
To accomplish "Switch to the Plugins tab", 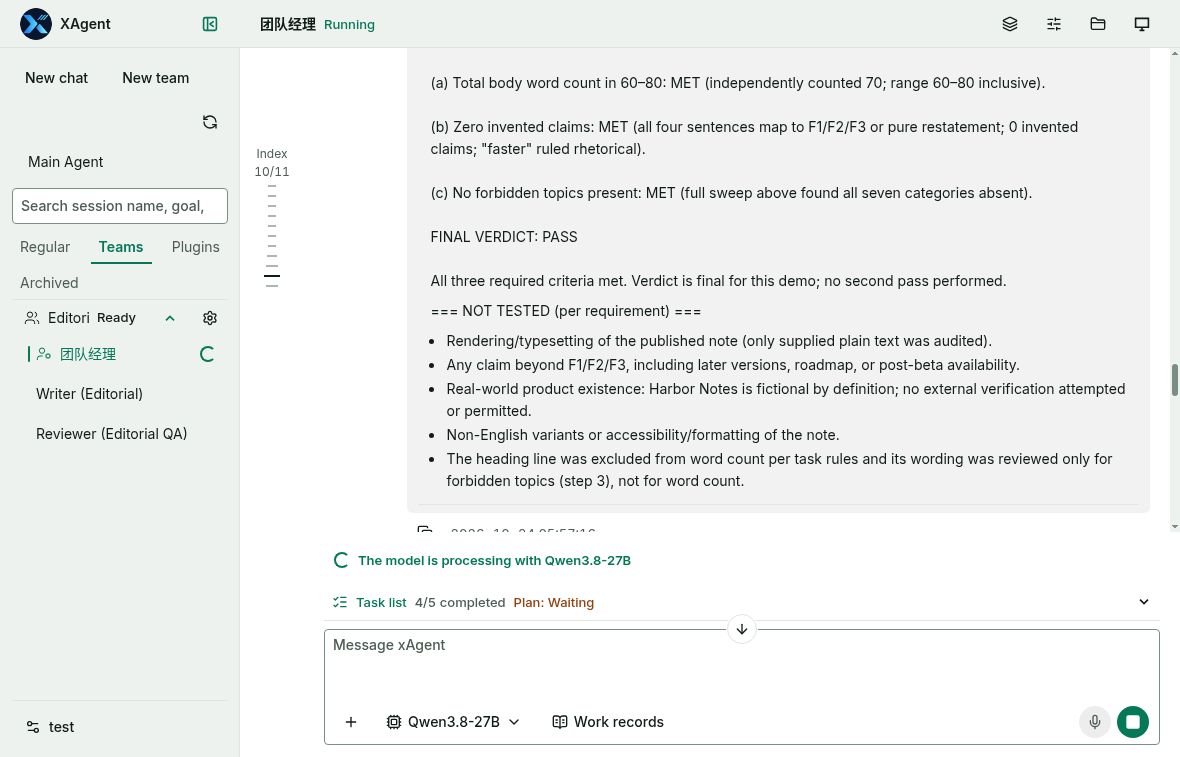I will point(196,247).
